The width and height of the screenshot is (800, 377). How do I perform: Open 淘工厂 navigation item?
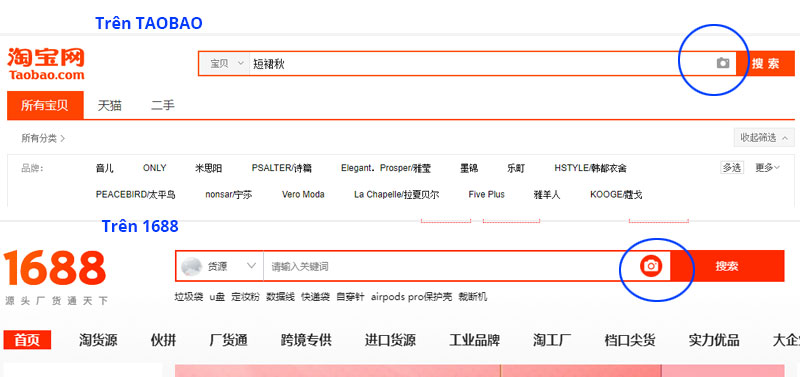coord(552,340)
